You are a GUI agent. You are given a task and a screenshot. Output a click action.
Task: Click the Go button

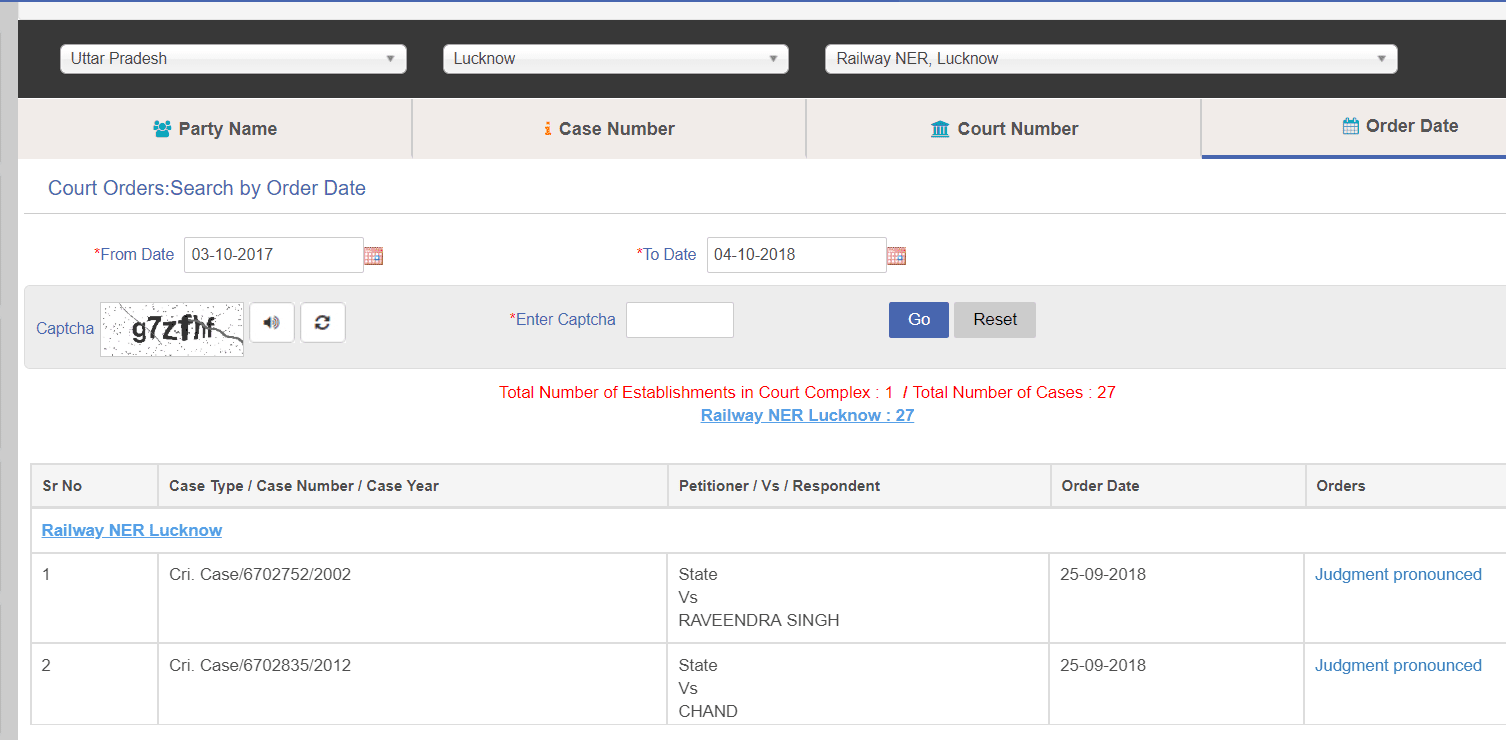(919, 320)
